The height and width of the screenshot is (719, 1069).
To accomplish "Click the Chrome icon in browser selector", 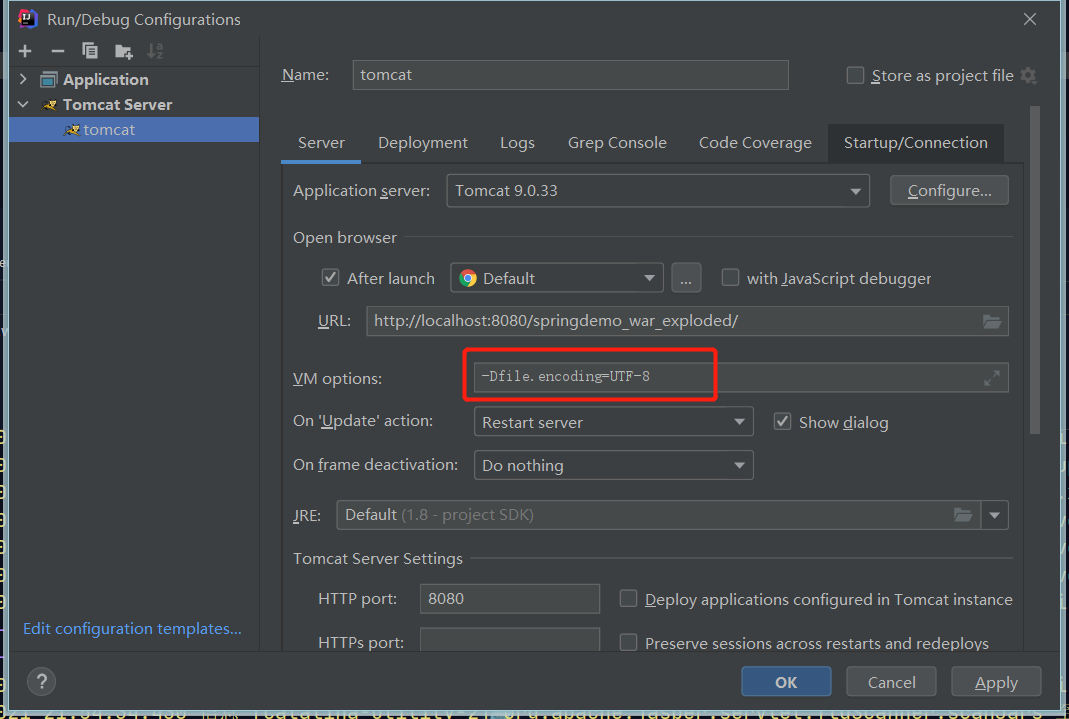I will click(x=468, y=278).
